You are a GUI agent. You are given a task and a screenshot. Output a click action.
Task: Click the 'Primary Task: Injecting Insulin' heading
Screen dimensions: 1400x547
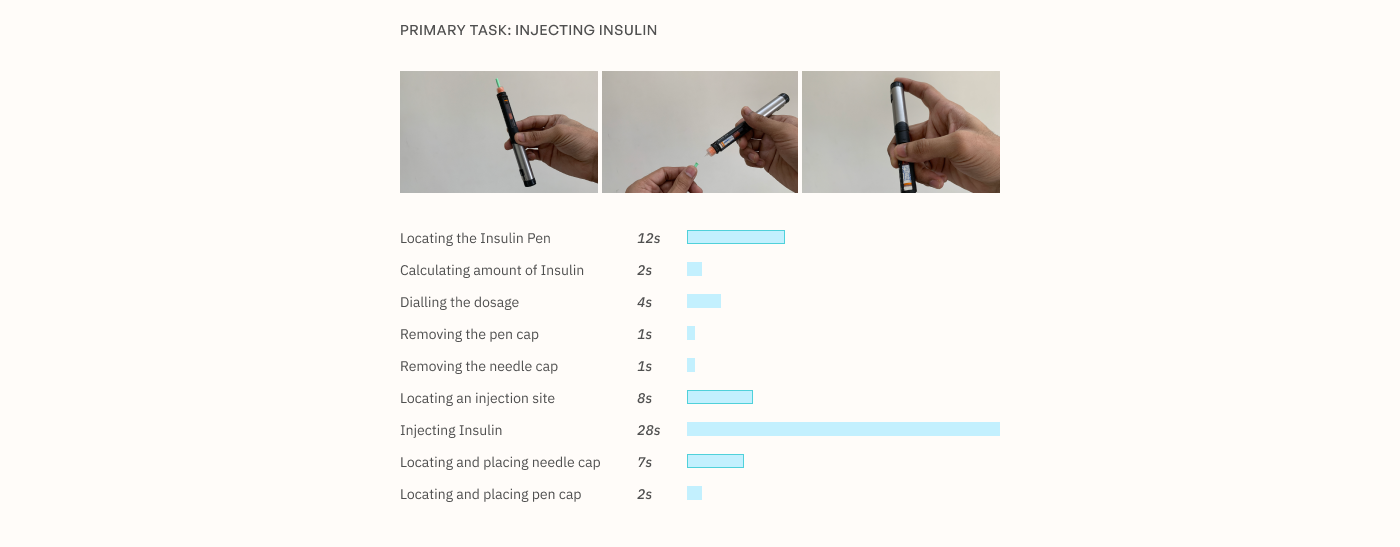tap(528, 30)
